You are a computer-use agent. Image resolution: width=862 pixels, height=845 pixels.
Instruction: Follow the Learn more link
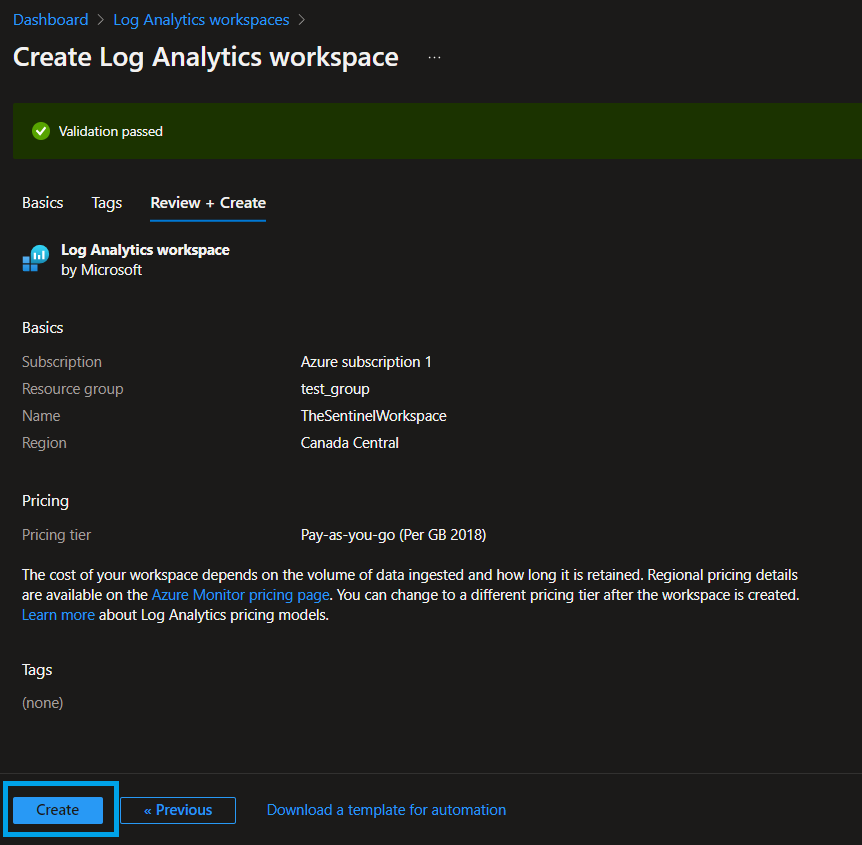coord(58,615)
